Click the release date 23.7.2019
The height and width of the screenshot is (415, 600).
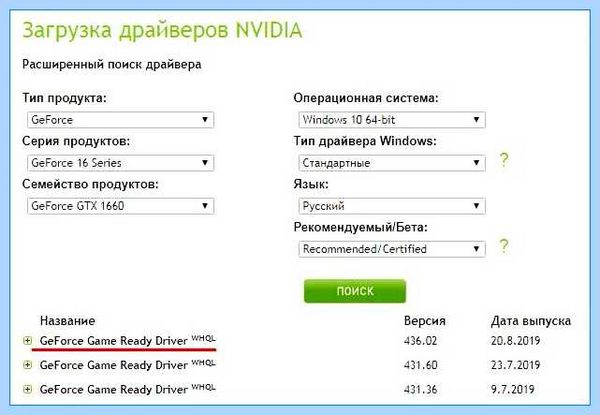515,365
